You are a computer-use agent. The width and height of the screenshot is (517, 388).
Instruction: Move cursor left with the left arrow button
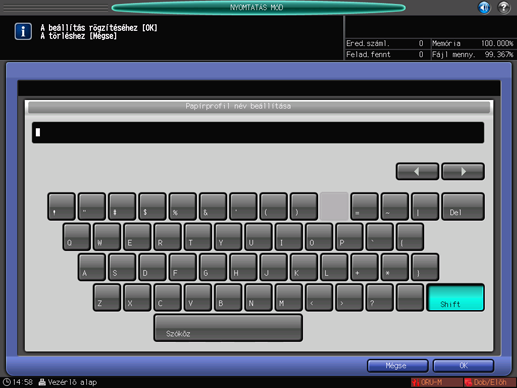coord(417,171)
